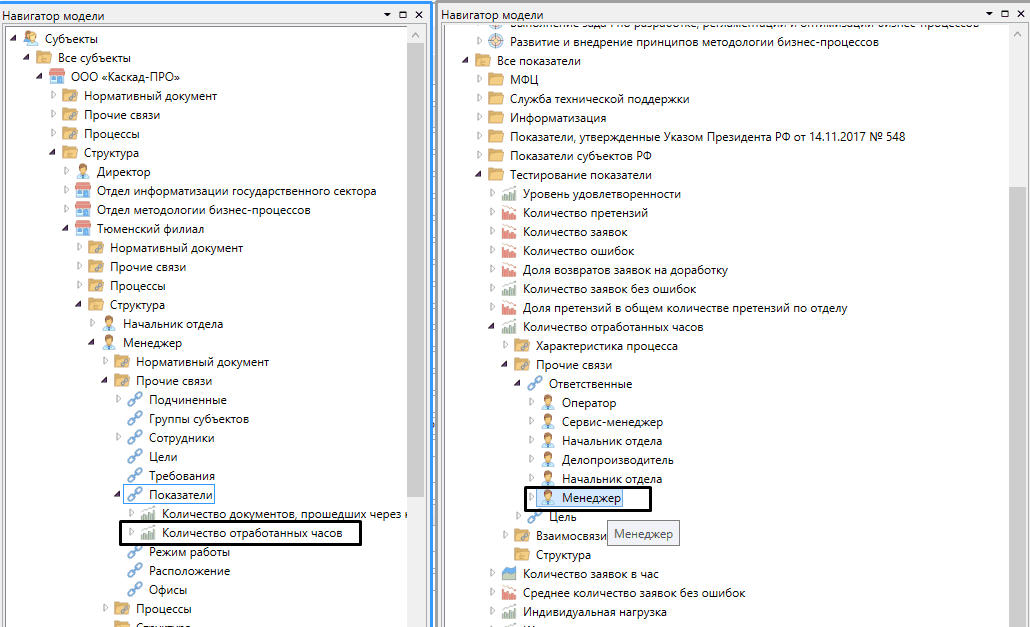Select Количество отработанных часов in right navigator
Screen dimensions: 1030x627
[x=613, y=327]
